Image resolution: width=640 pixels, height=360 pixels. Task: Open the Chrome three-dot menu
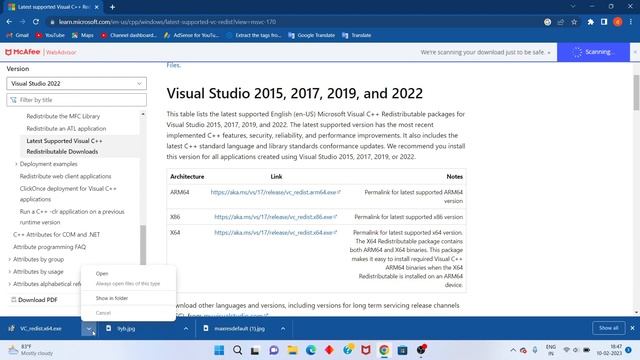tap(631, 22)
